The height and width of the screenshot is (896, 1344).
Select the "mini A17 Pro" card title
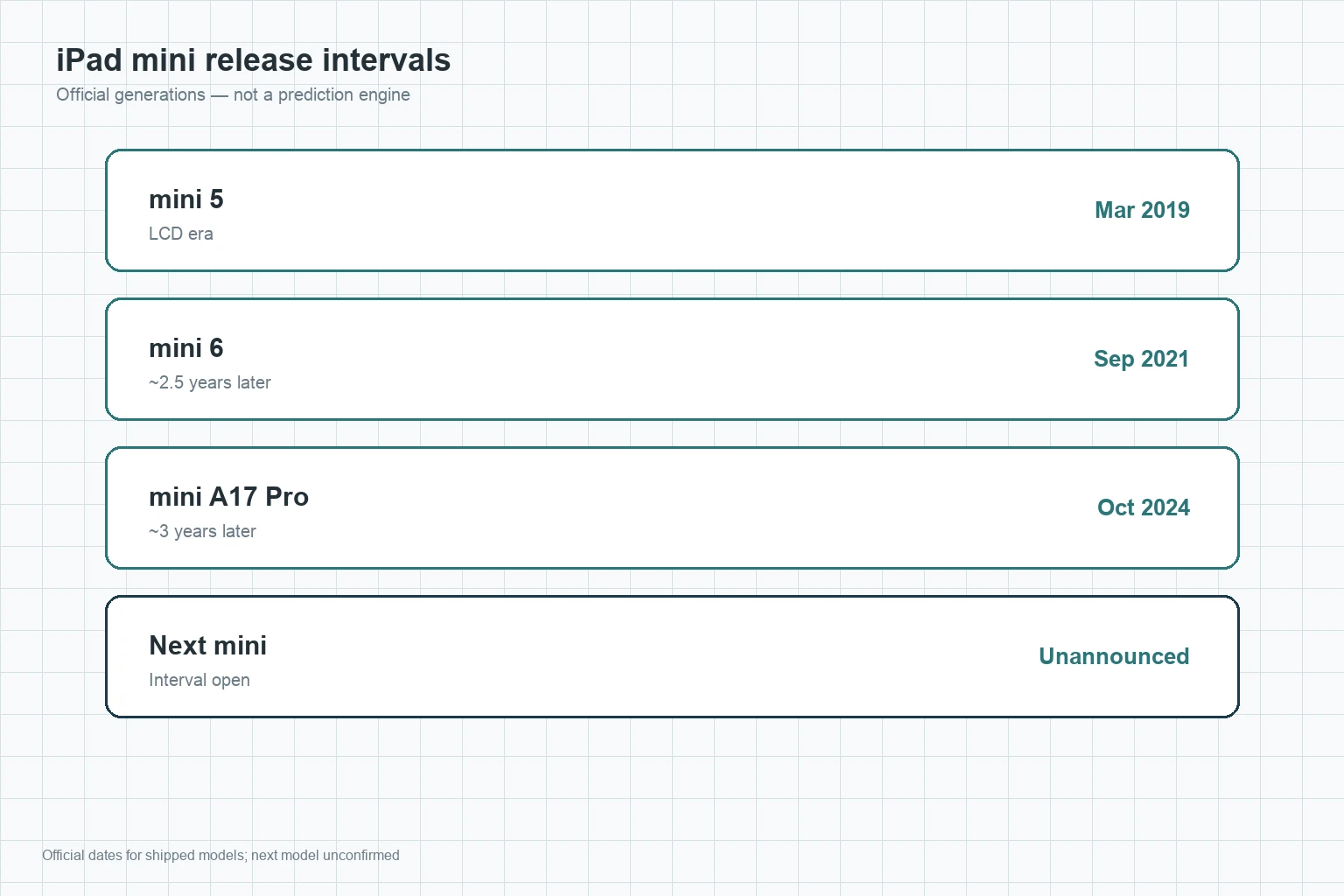click(x=229, y=497)
